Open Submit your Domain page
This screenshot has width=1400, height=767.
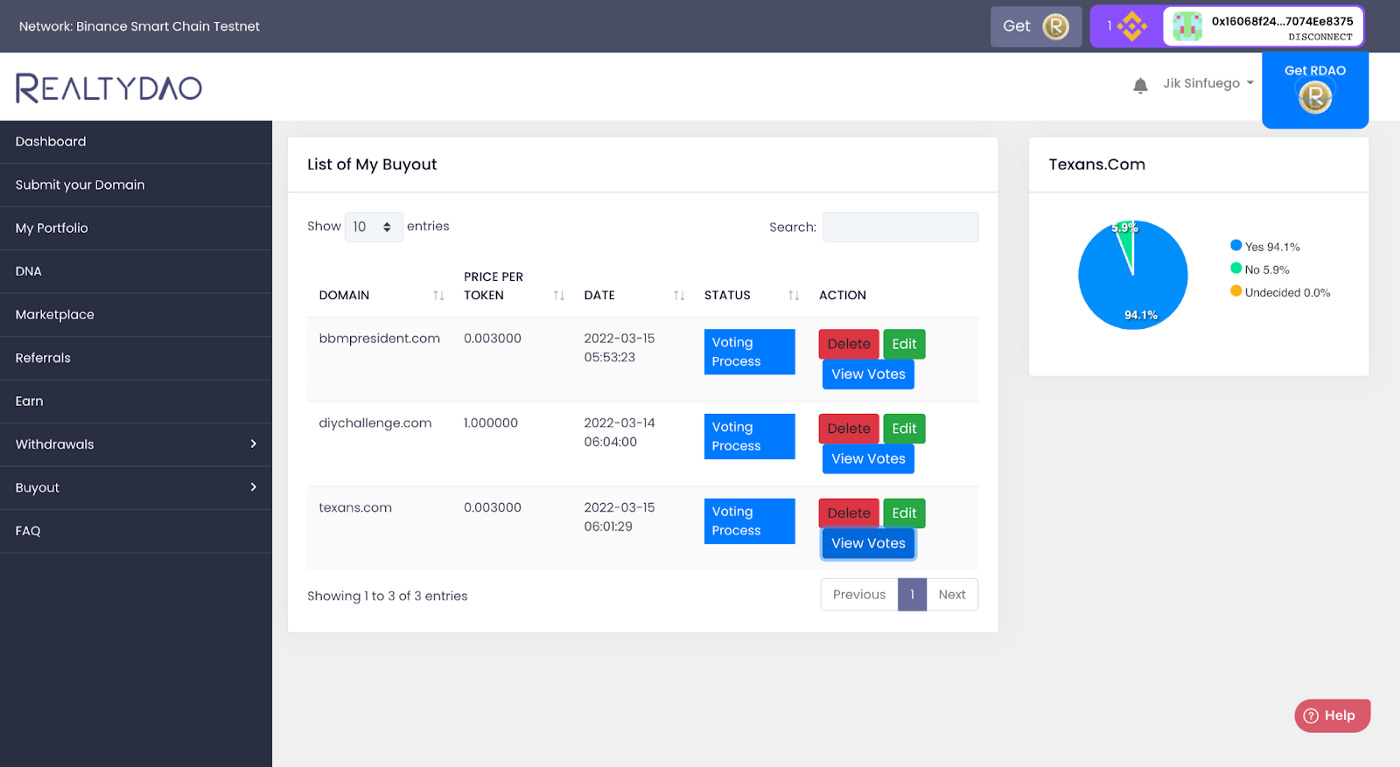(x=135, y=185)
